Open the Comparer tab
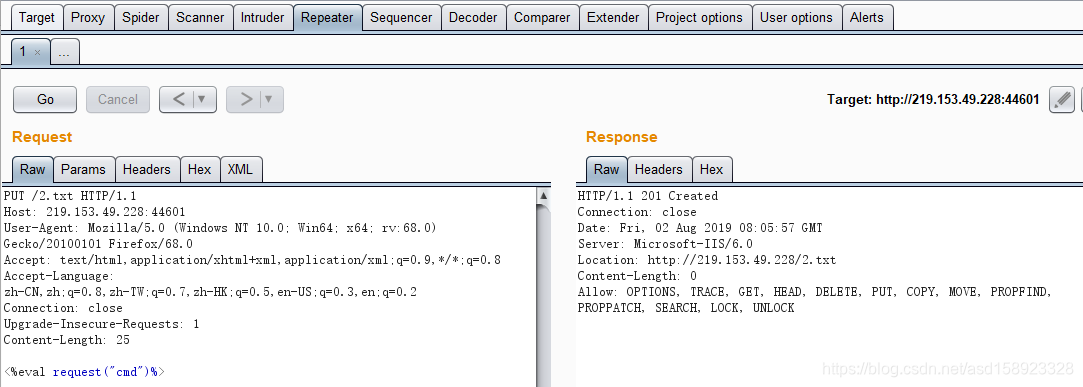This screenshot has width=1083, height=387. pyautogui.click(x=542, y=17)
